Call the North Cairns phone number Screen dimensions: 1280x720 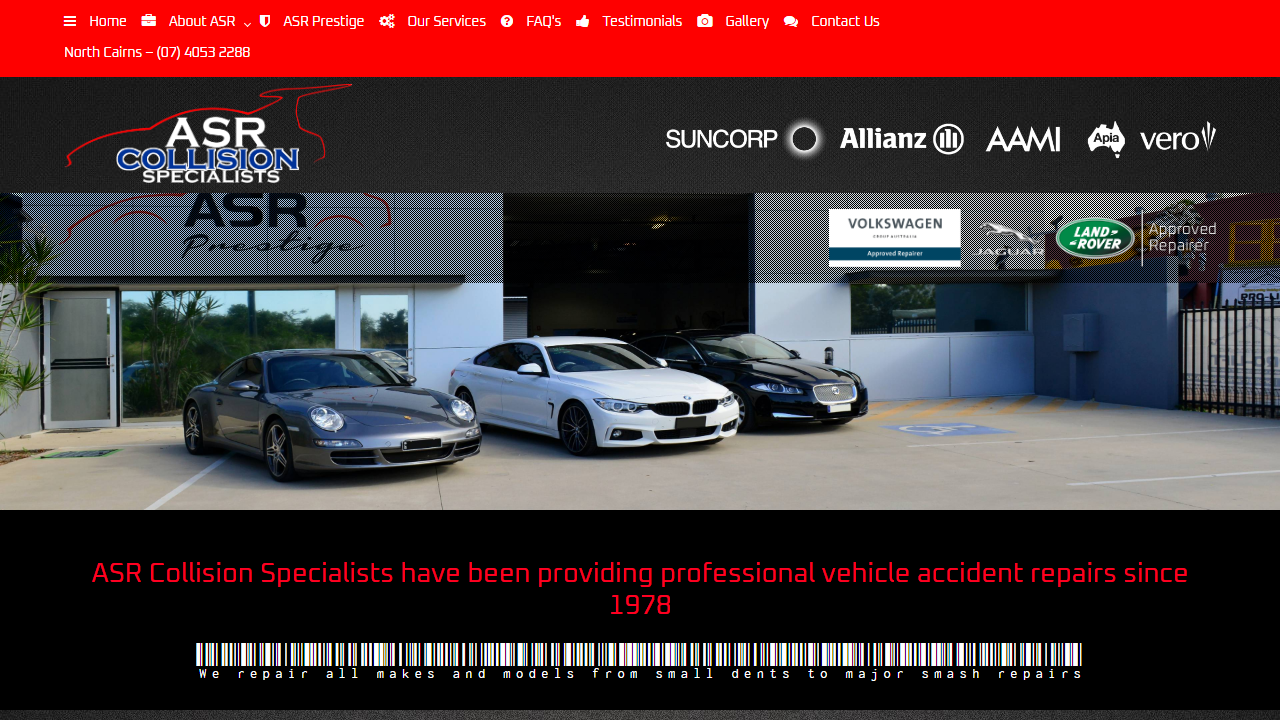coord(157,52)
